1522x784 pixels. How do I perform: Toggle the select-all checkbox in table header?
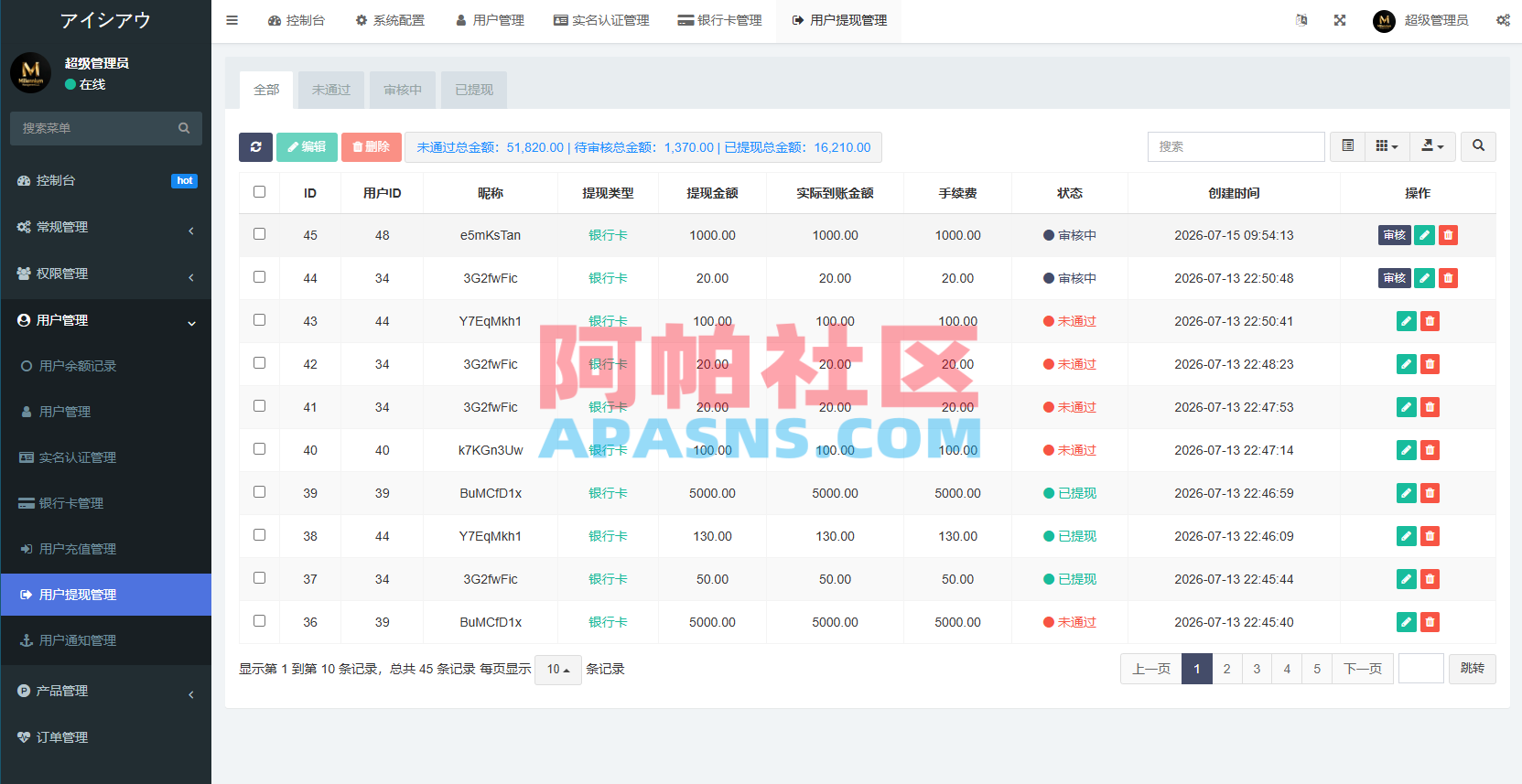(259, 192)
